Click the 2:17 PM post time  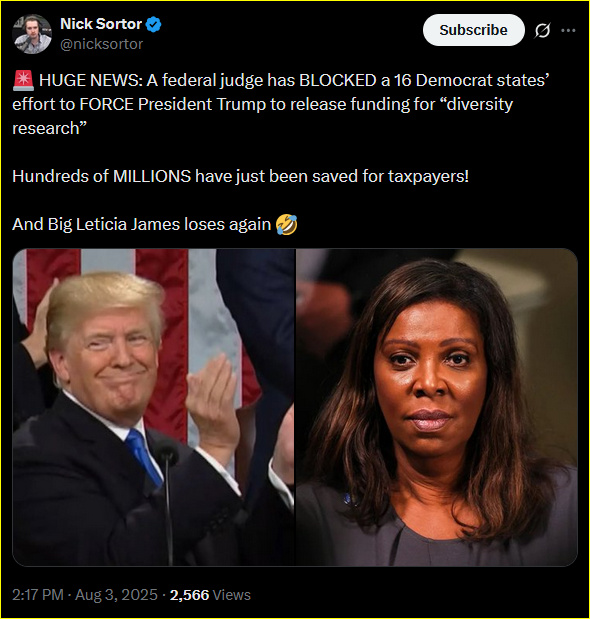[38, 595]
